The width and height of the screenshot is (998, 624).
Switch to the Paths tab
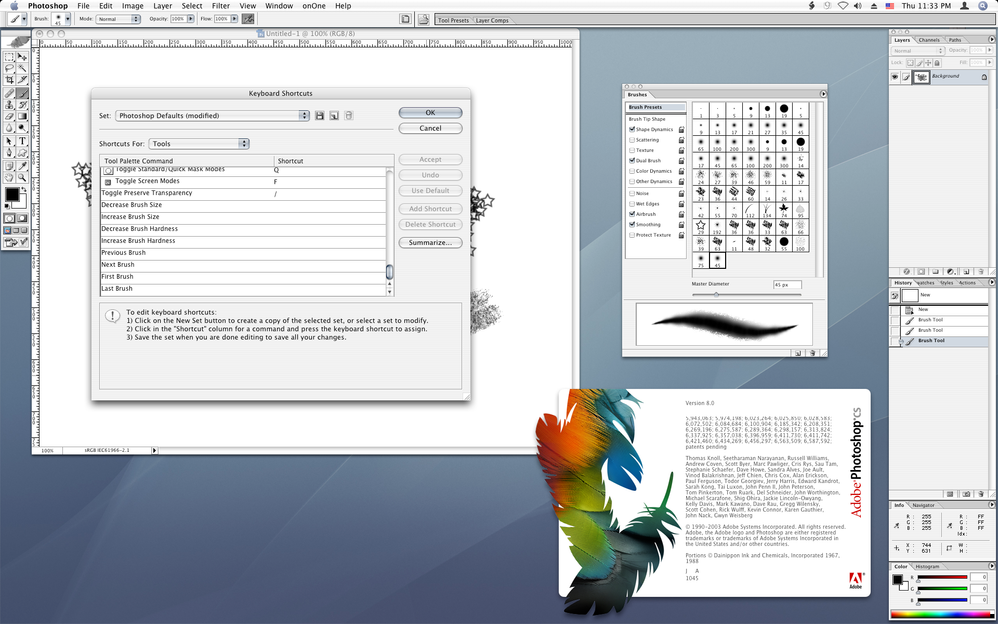[955, 39]
